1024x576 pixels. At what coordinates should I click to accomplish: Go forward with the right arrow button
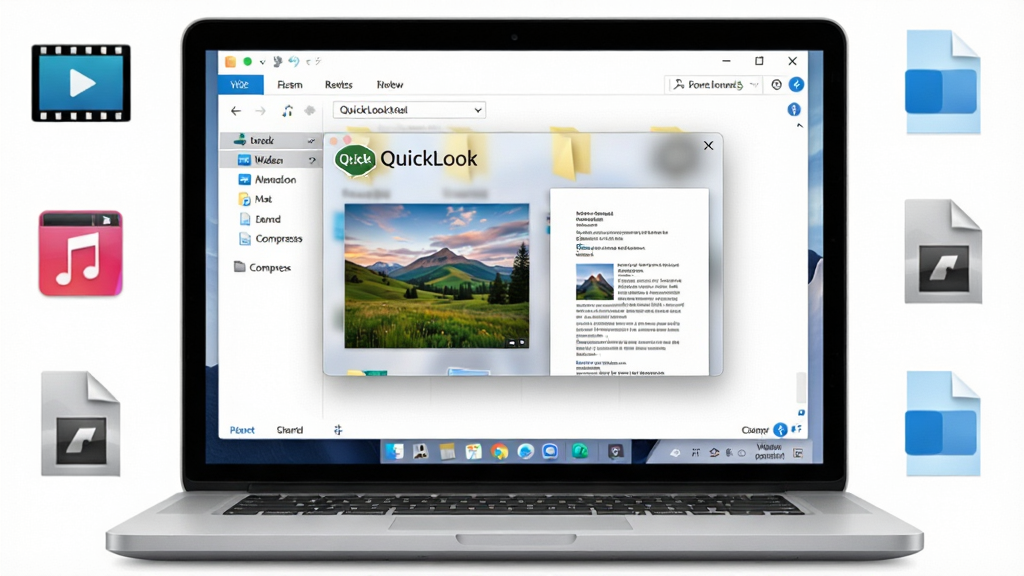(261, 111)
